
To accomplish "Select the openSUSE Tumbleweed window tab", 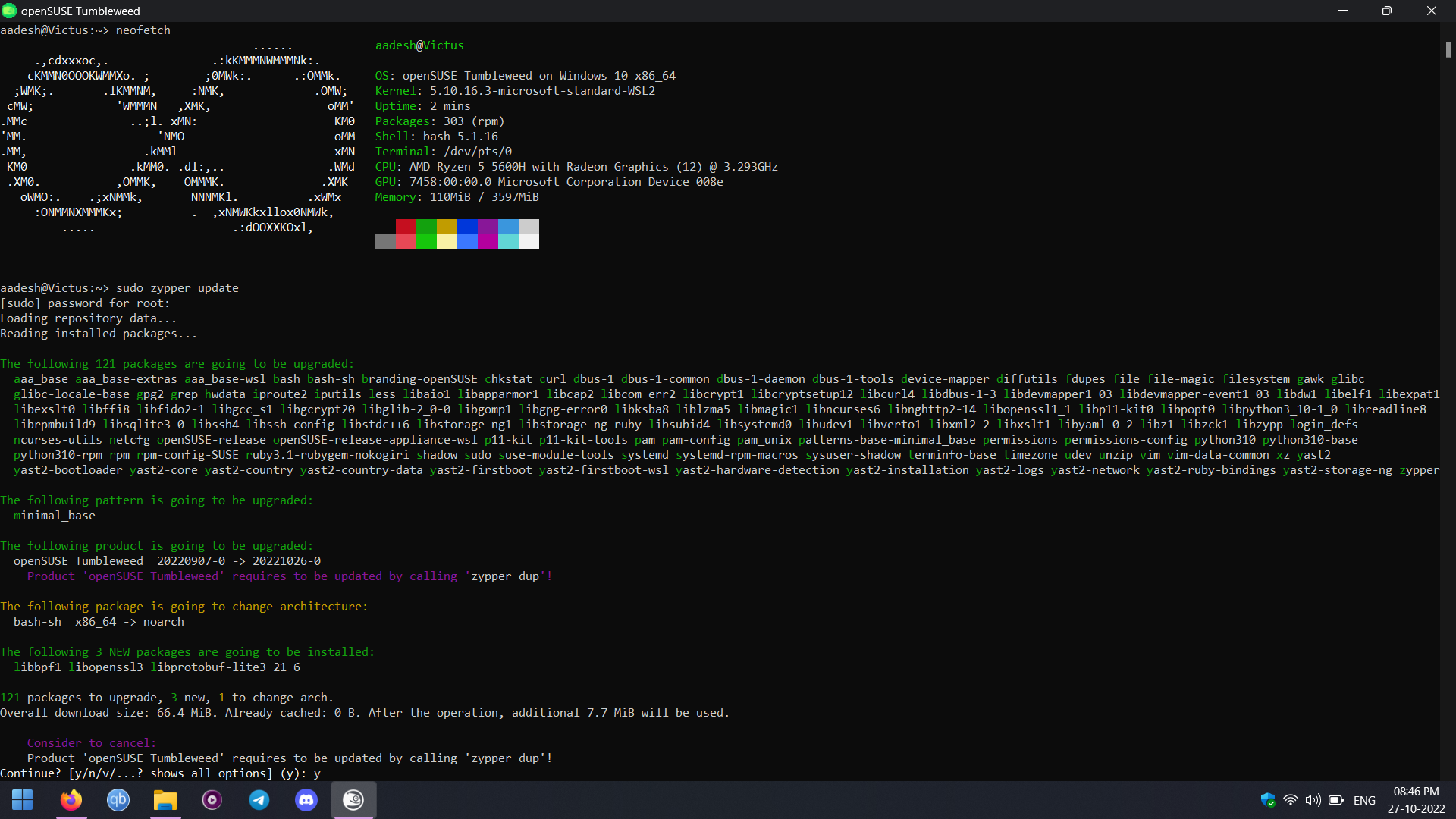I will 81,11.
